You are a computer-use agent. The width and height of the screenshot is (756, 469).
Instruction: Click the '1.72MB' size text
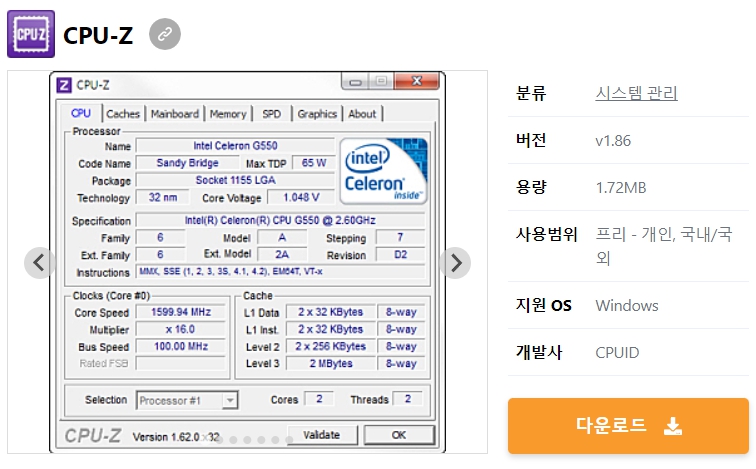coord(621,188)
